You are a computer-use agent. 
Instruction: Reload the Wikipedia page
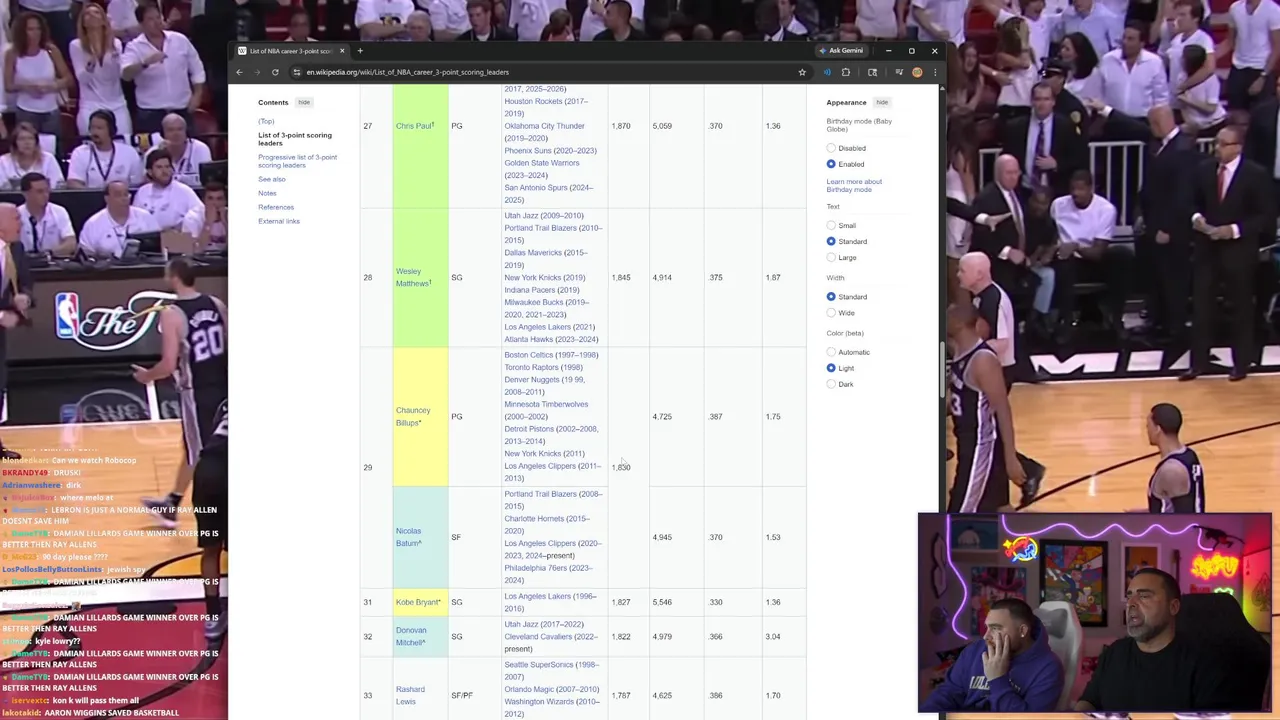tap(275, 72)
